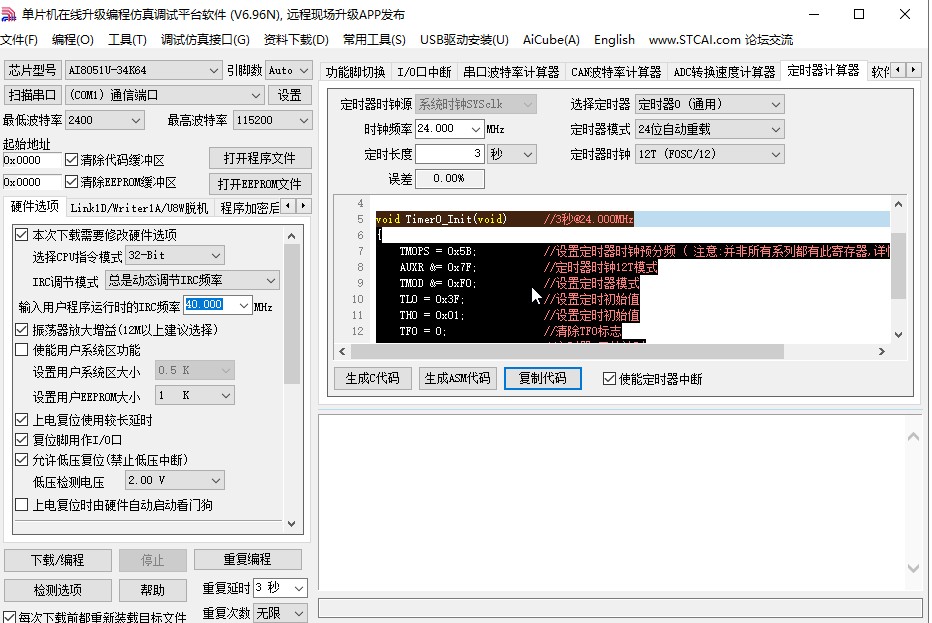Click the 时钟频率 input field
The image size is (932, 623).
coord(442,127)
